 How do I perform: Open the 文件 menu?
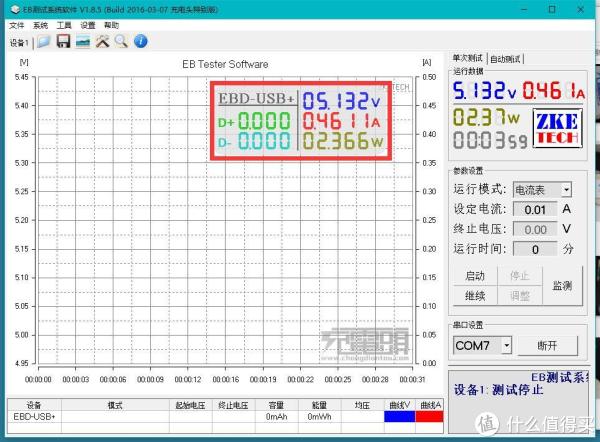pos(16,25)
